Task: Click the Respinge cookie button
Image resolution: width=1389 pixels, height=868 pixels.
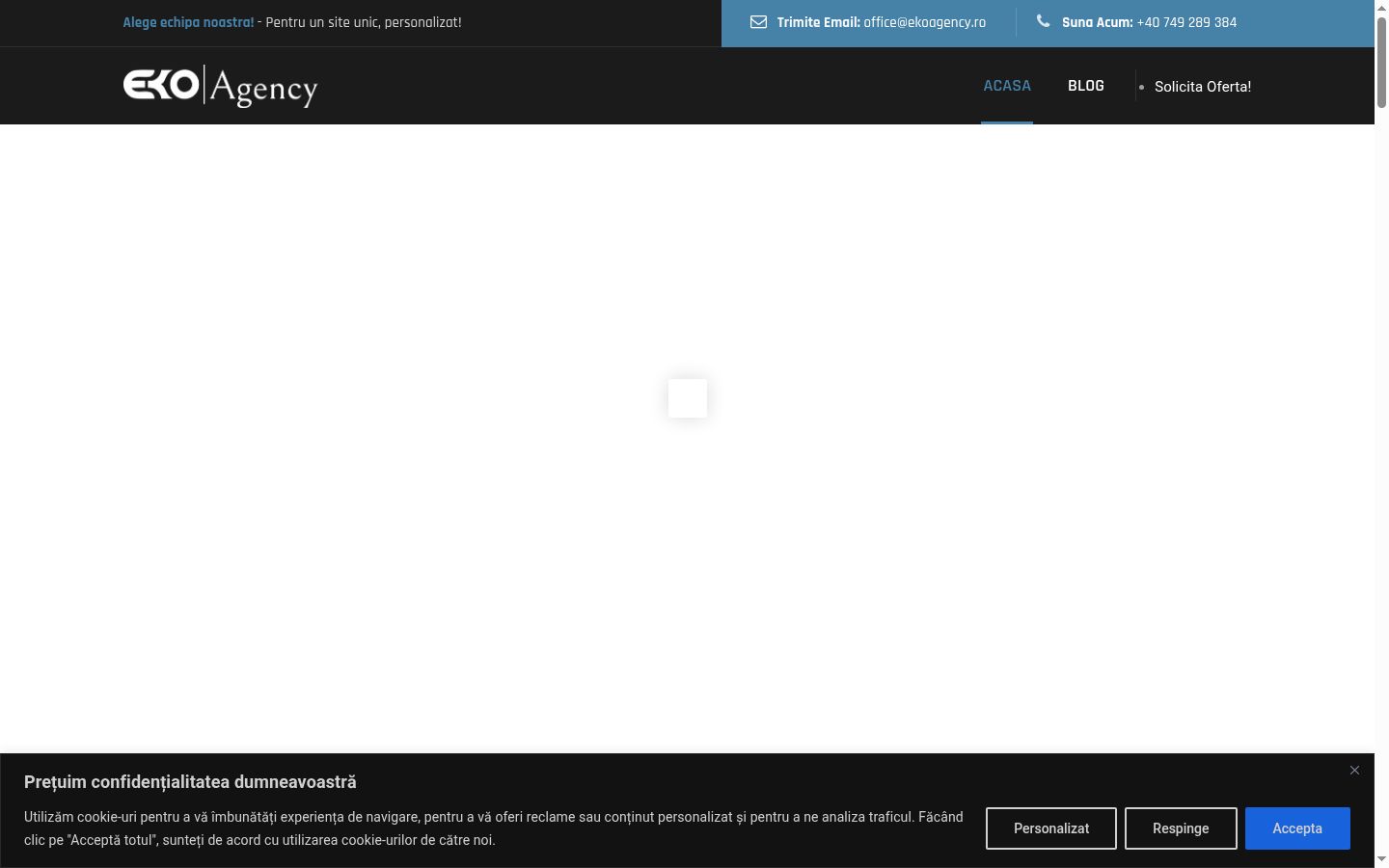Action: (1181, 828)
